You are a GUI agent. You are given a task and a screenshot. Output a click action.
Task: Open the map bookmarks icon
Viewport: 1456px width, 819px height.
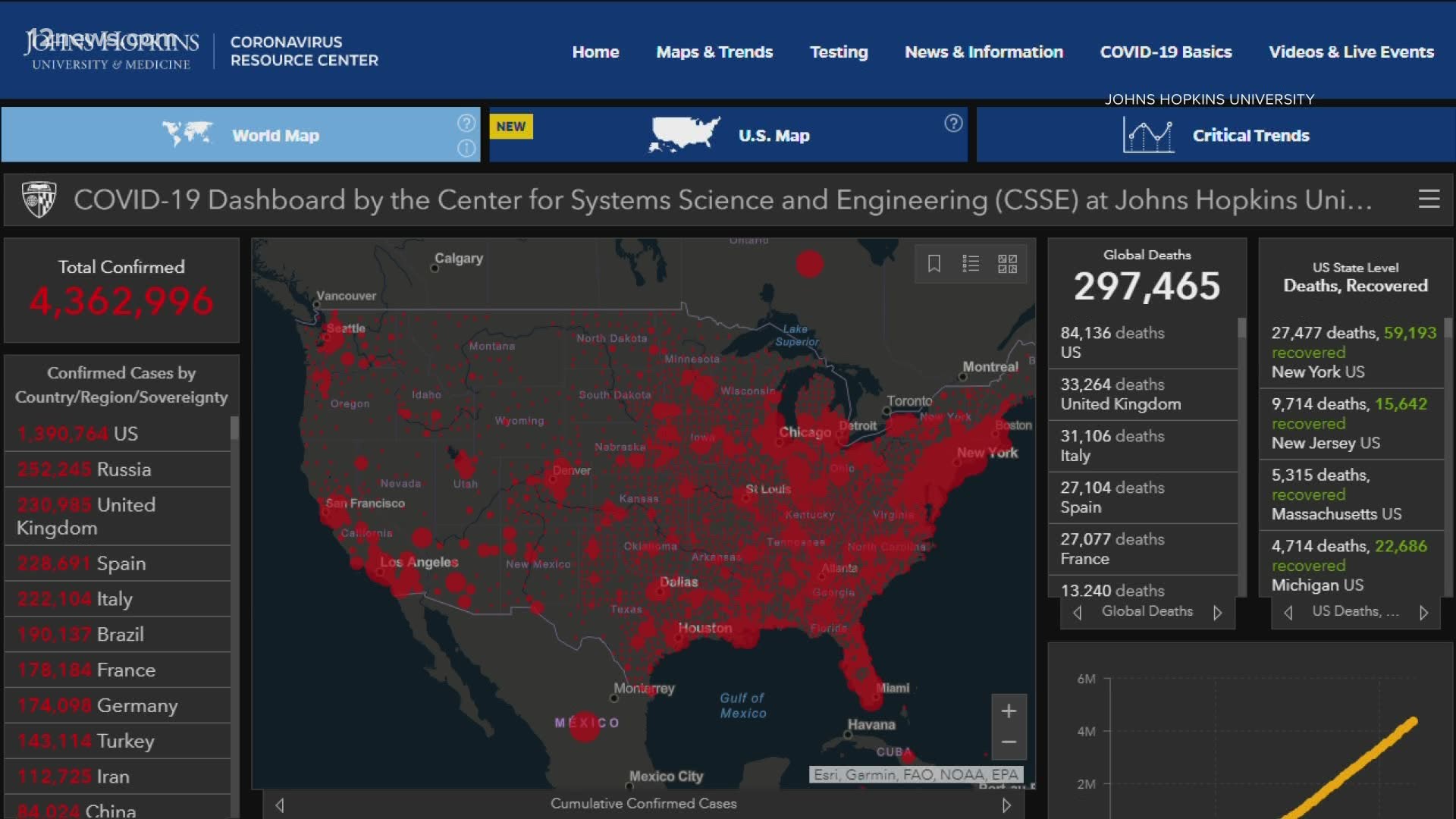(934, 263)
